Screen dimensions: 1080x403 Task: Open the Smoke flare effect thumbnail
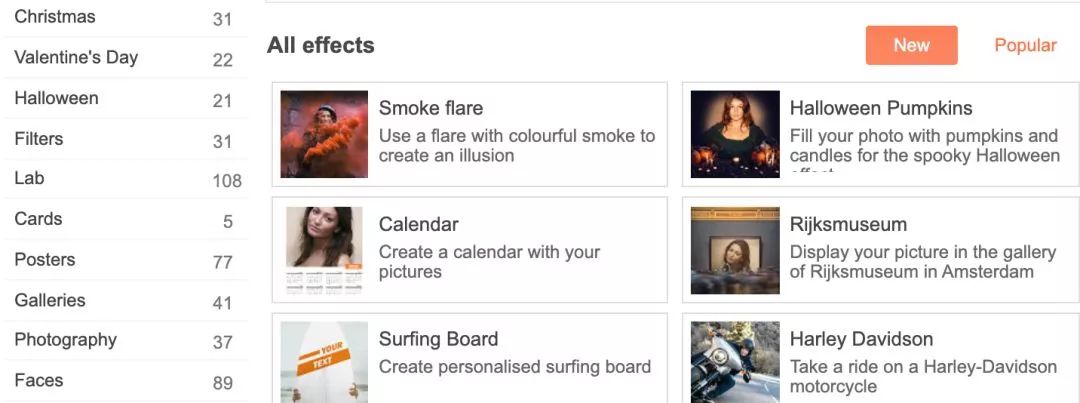(324, 134)
